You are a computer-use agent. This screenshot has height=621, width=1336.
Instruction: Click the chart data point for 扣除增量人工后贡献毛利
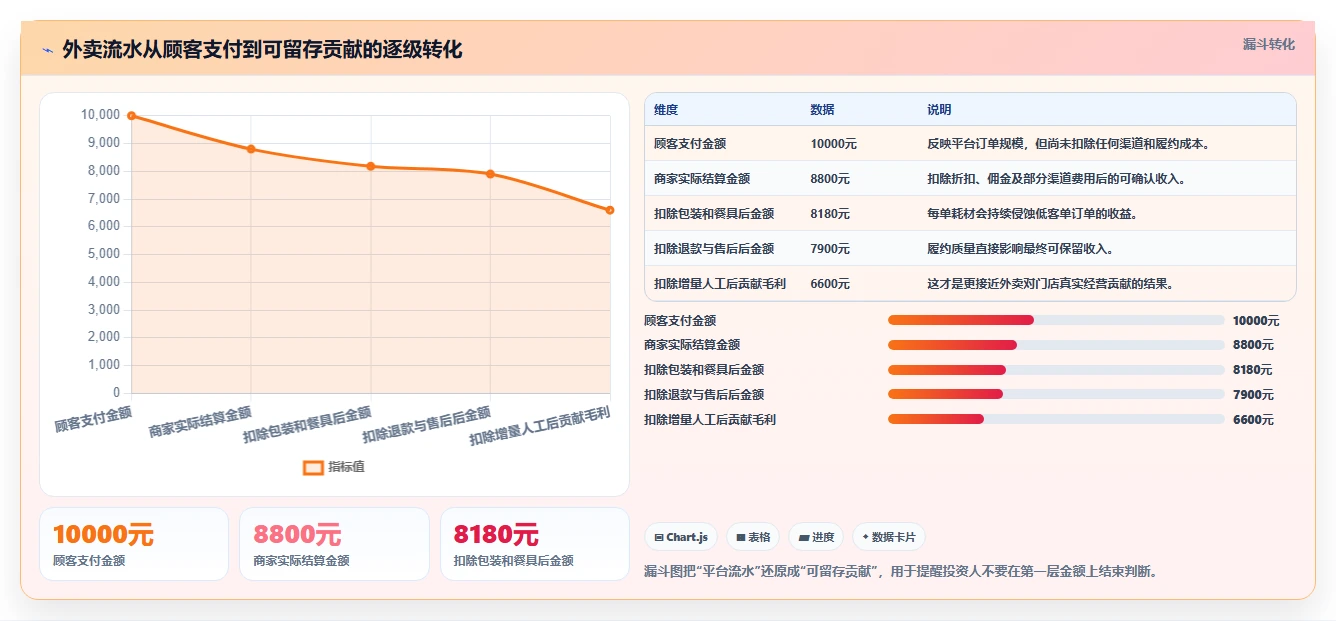(610, 210)
